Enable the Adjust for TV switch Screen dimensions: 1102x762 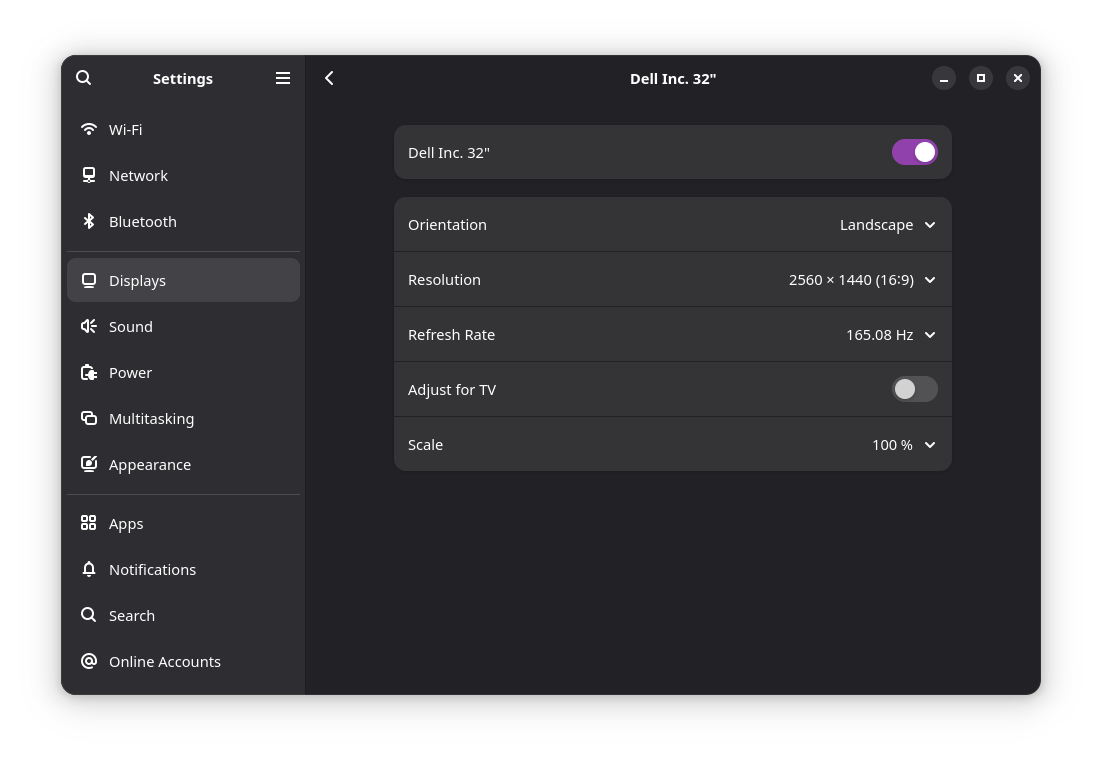point(914,389)
